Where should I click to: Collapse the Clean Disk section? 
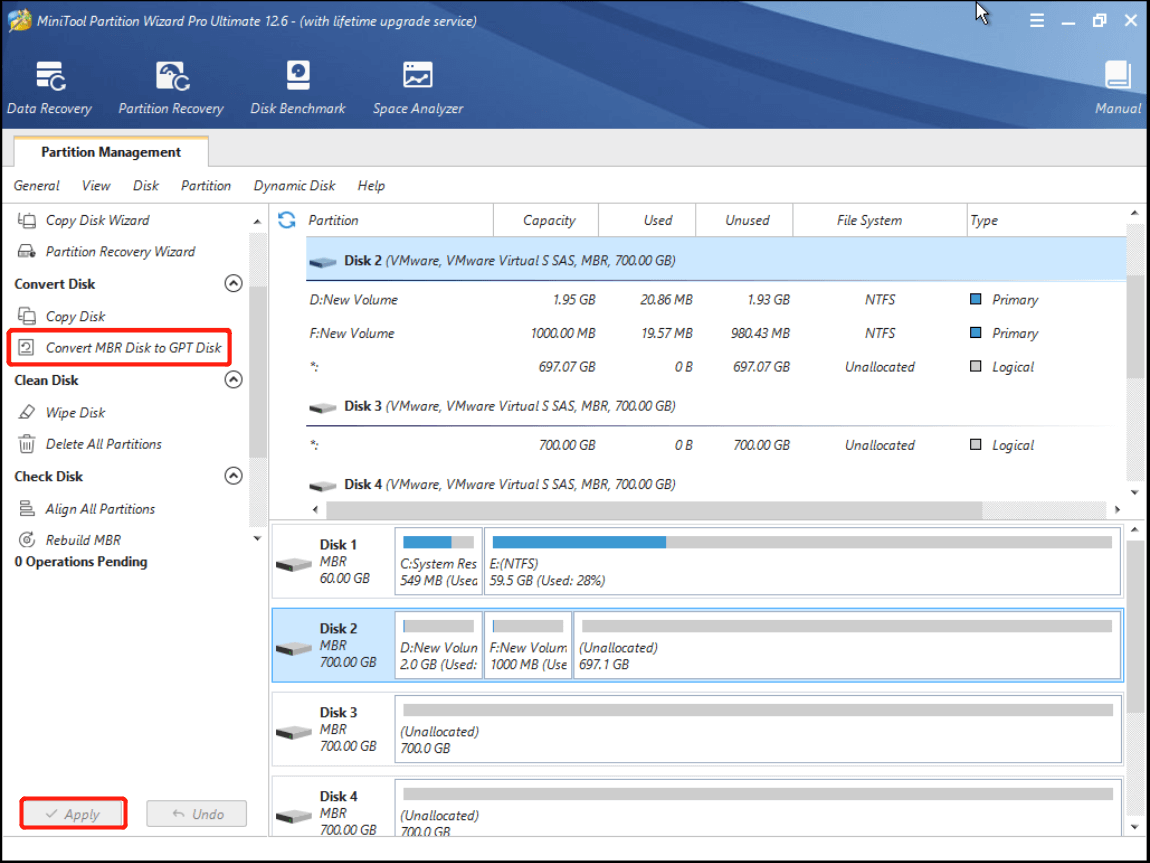coord(233,379)
